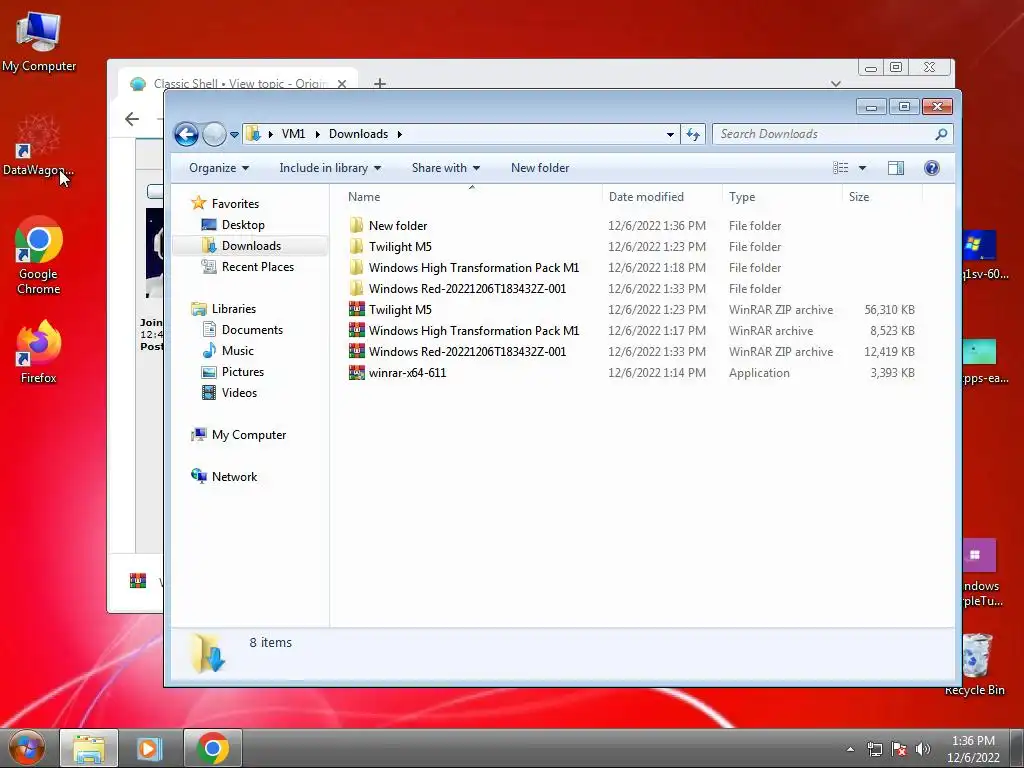Select the Twilight M5 folder icon
This screenshot has width=1024, height=768.
pos(356,246)
